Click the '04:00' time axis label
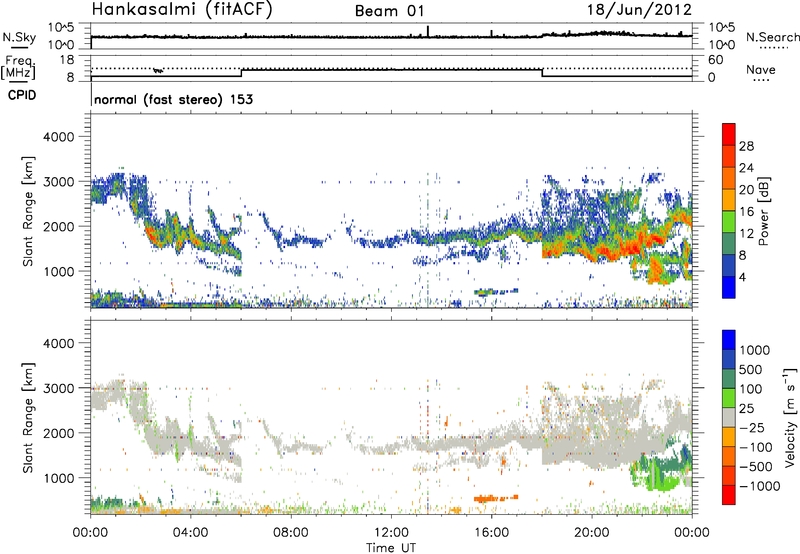Viewport: 800px width, 554px height. pyautogui.click(x=191, y=532)
